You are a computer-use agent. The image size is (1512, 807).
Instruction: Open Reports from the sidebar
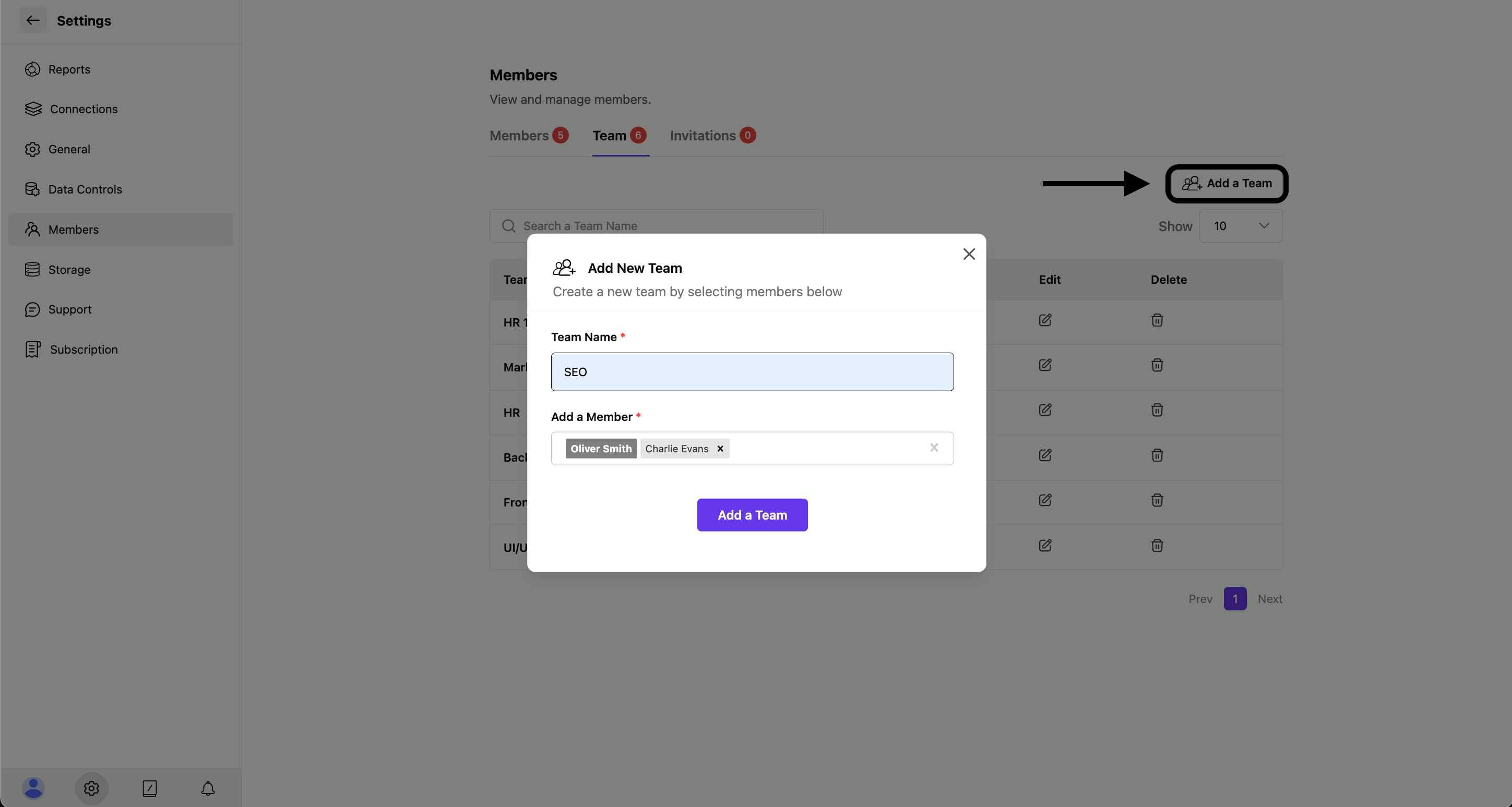pyautogui.click(x=69, y=69)
